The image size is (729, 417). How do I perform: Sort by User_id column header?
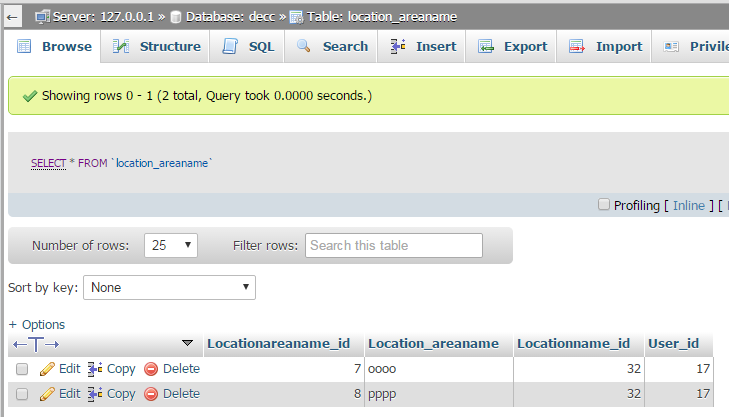pyautogui.click(x=674, y=344)
